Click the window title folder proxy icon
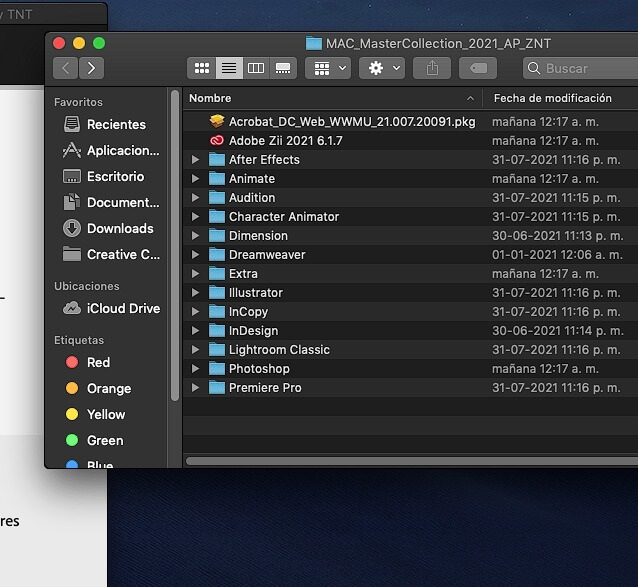Screen dimensions: 638x587 314,43
